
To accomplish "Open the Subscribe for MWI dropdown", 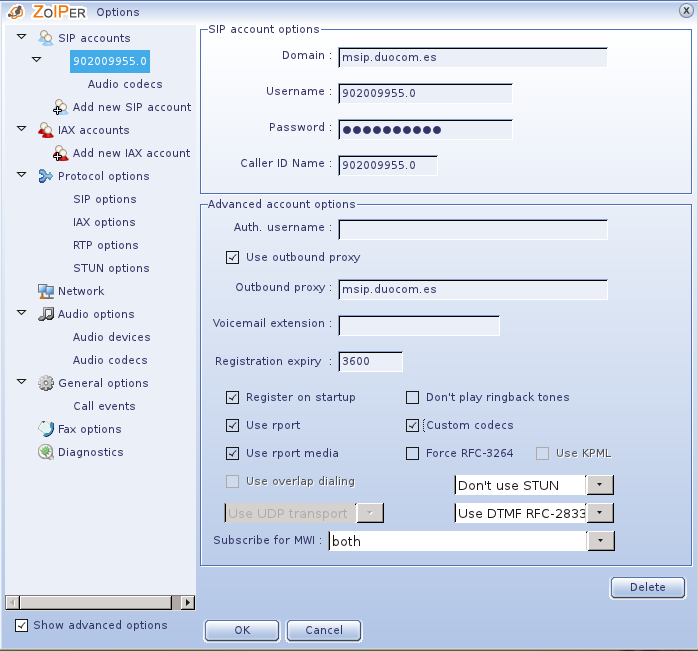I will coord(599,541).
